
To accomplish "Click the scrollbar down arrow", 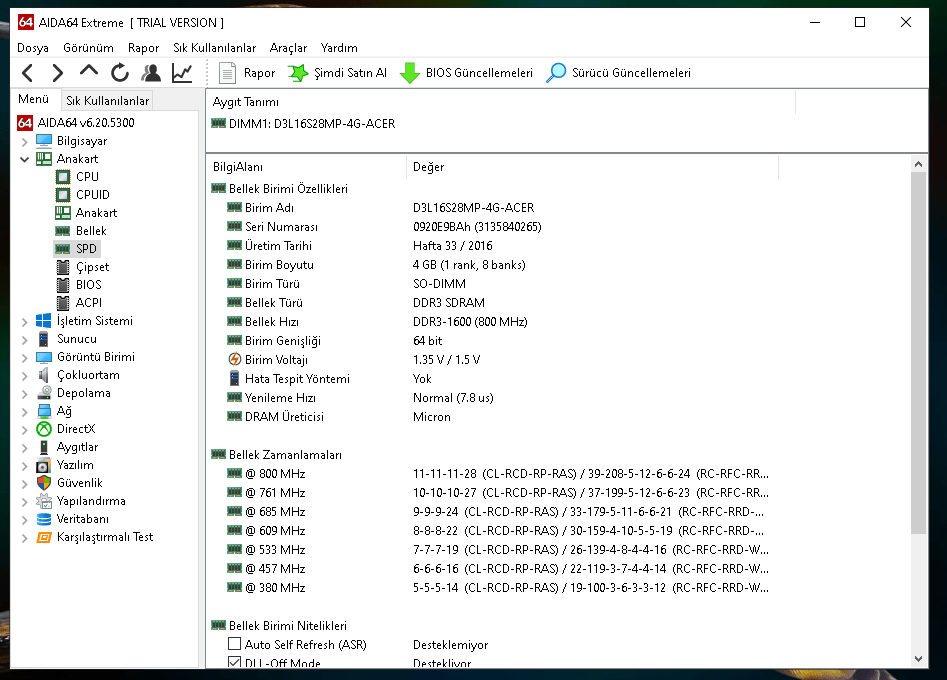I will tap(918, 659).
